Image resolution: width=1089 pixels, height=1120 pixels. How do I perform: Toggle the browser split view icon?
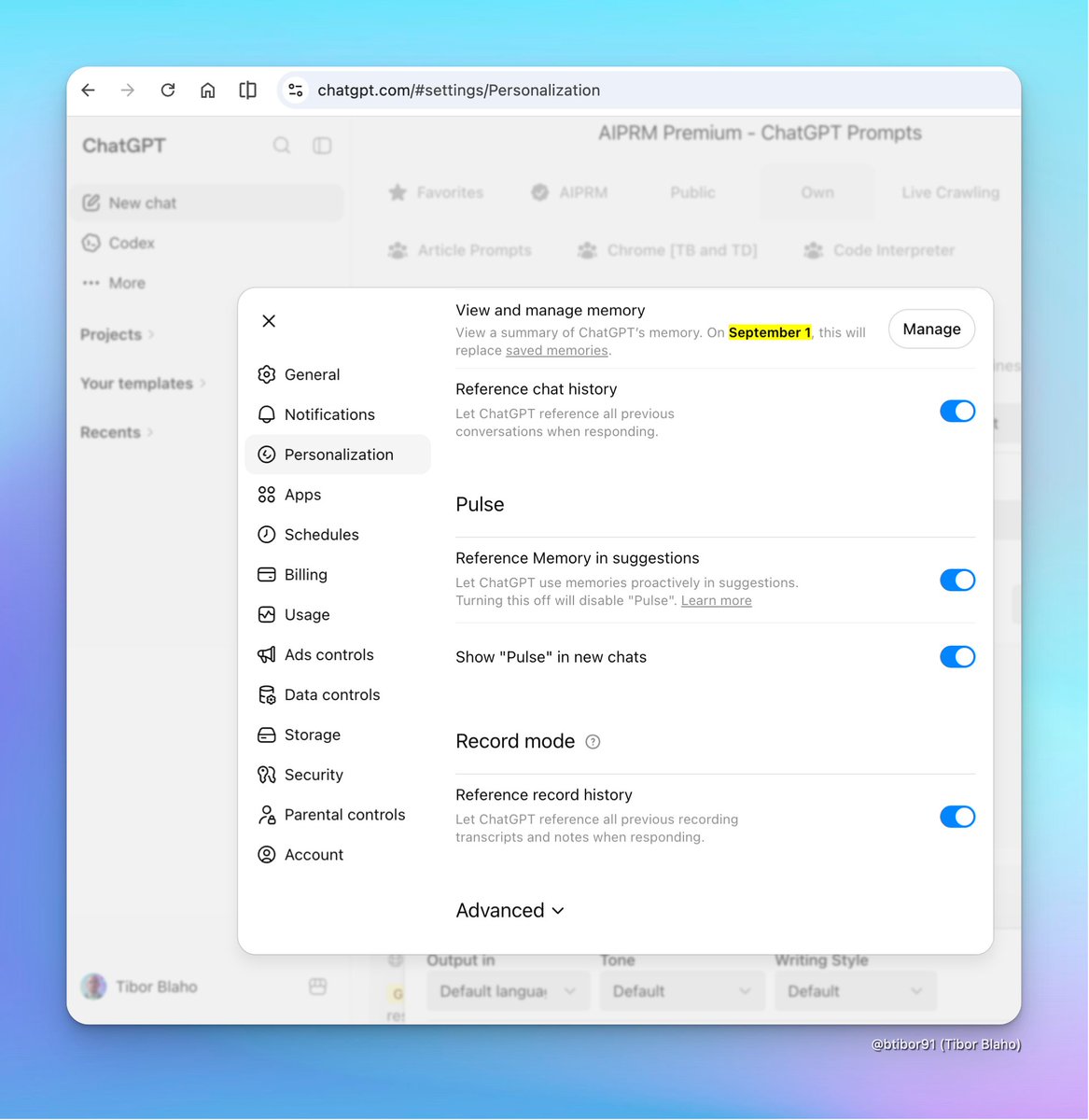pyautogui.click(x=247, y=90)
